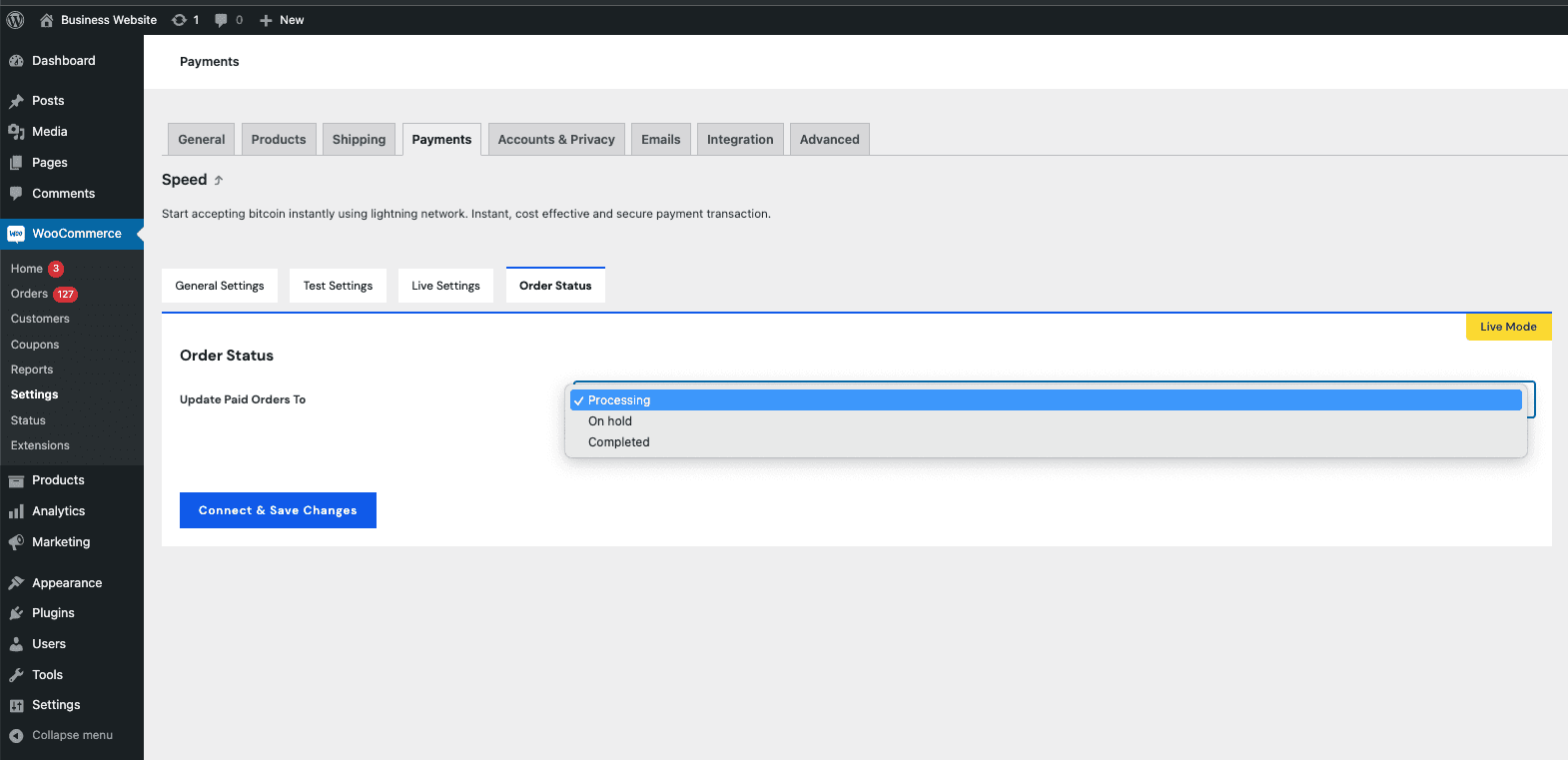Click the Analytics bar chart icon
The height and width of the screenshot is (760, 1568).
pos(16,511)
